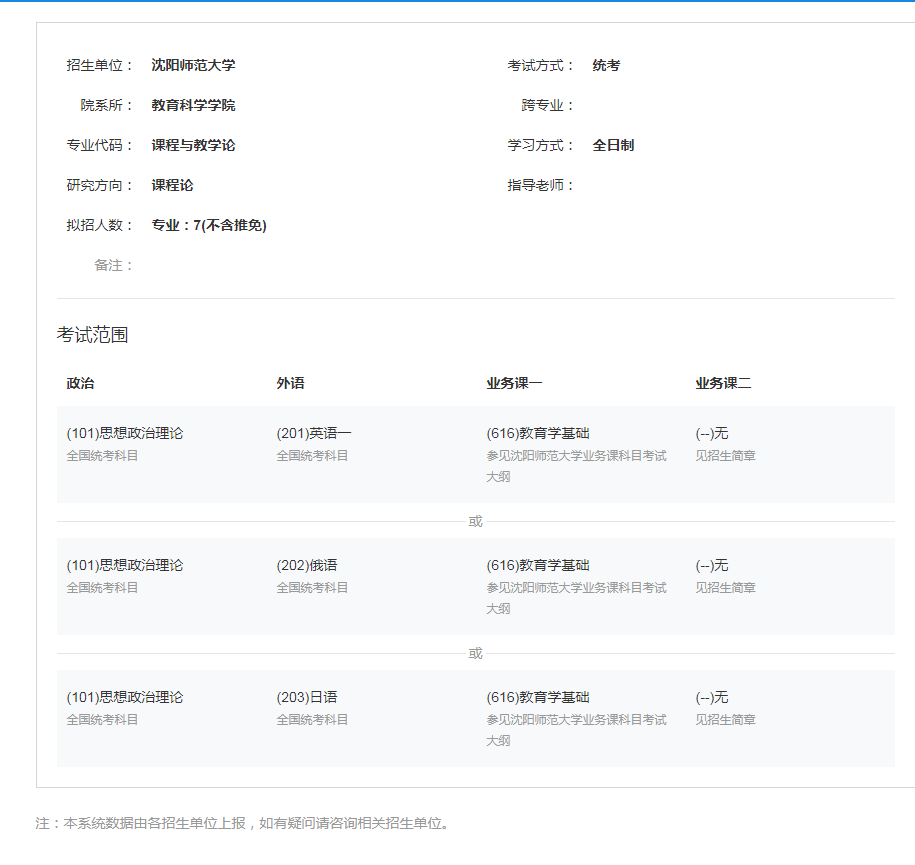Screen dimensions: 915x865
Task: Select the department value 教育科学学院
Action: [x=193, y=105]
